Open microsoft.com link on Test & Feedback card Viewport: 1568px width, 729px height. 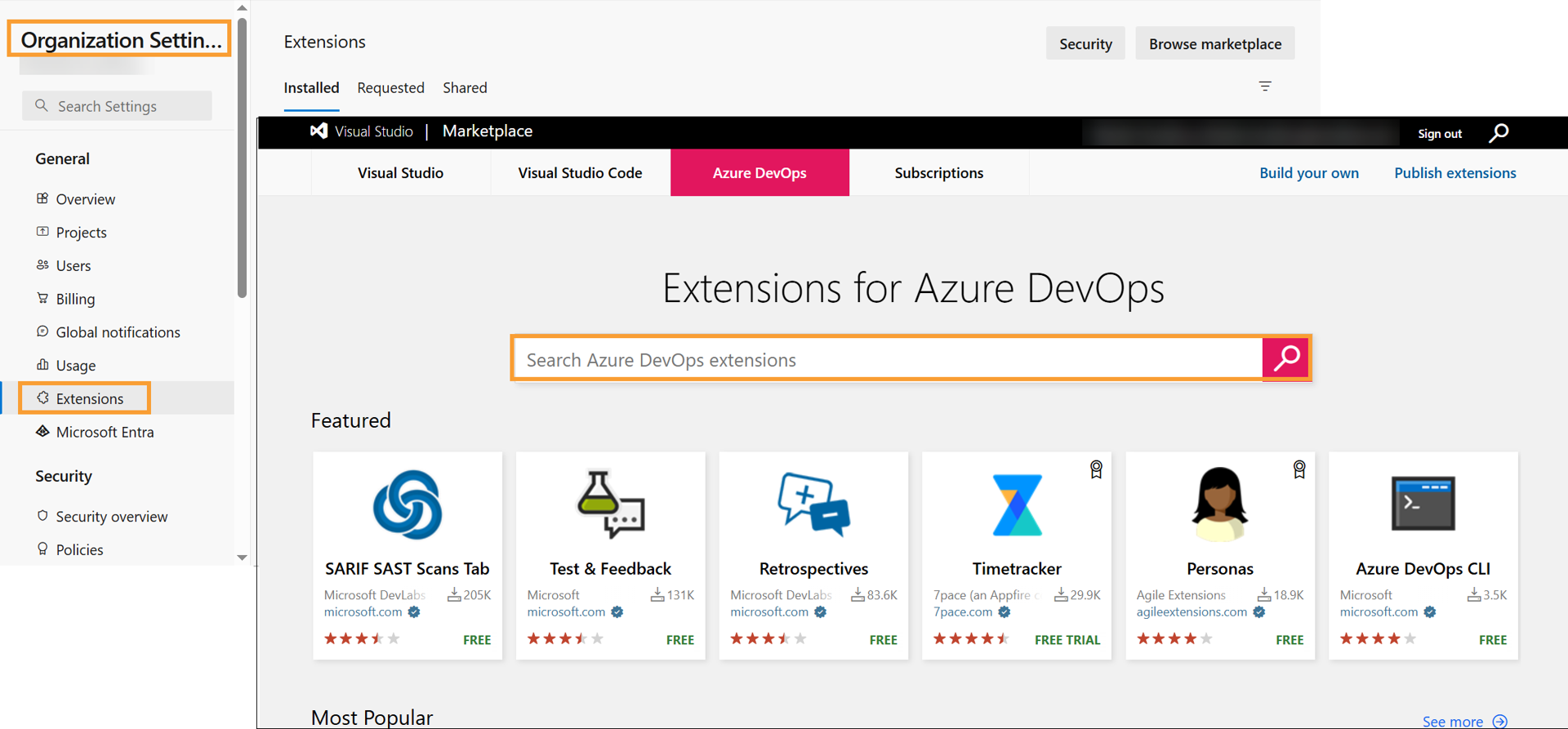pyautogui.click(x=566, y=612)
